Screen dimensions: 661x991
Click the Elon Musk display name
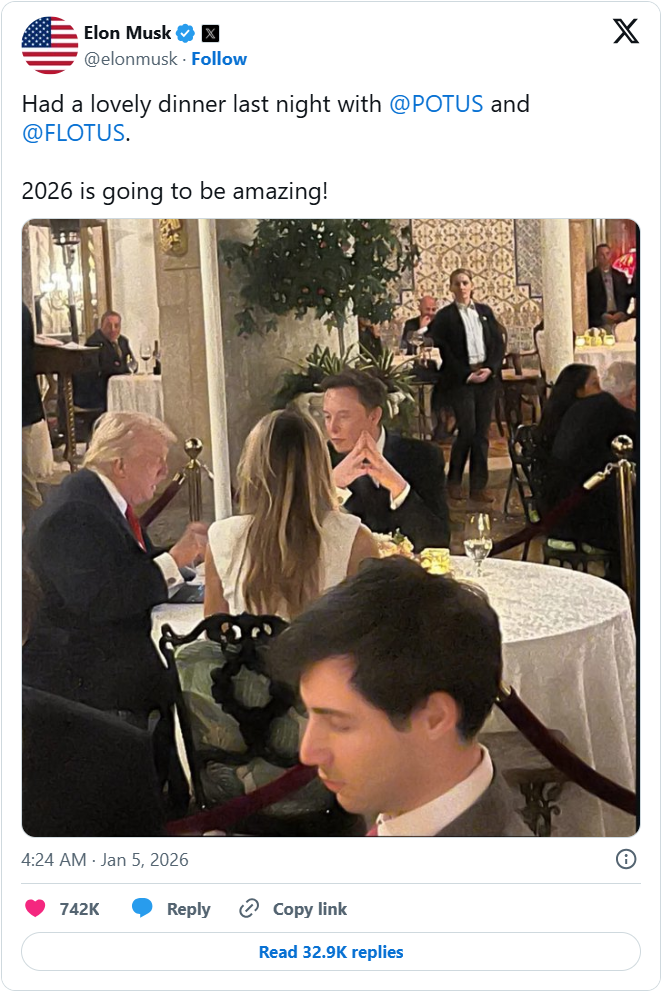click(127, 33)
